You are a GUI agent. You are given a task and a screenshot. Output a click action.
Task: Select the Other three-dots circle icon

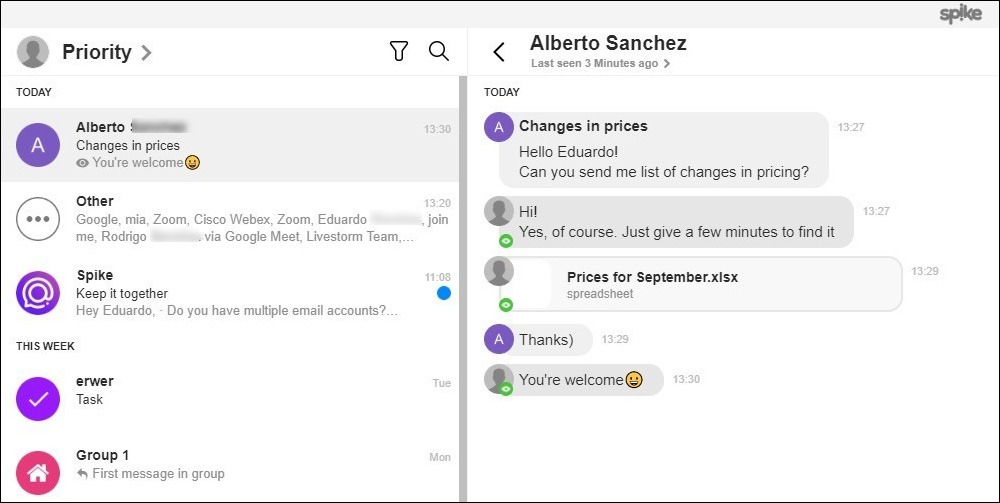tap(38, 219)
